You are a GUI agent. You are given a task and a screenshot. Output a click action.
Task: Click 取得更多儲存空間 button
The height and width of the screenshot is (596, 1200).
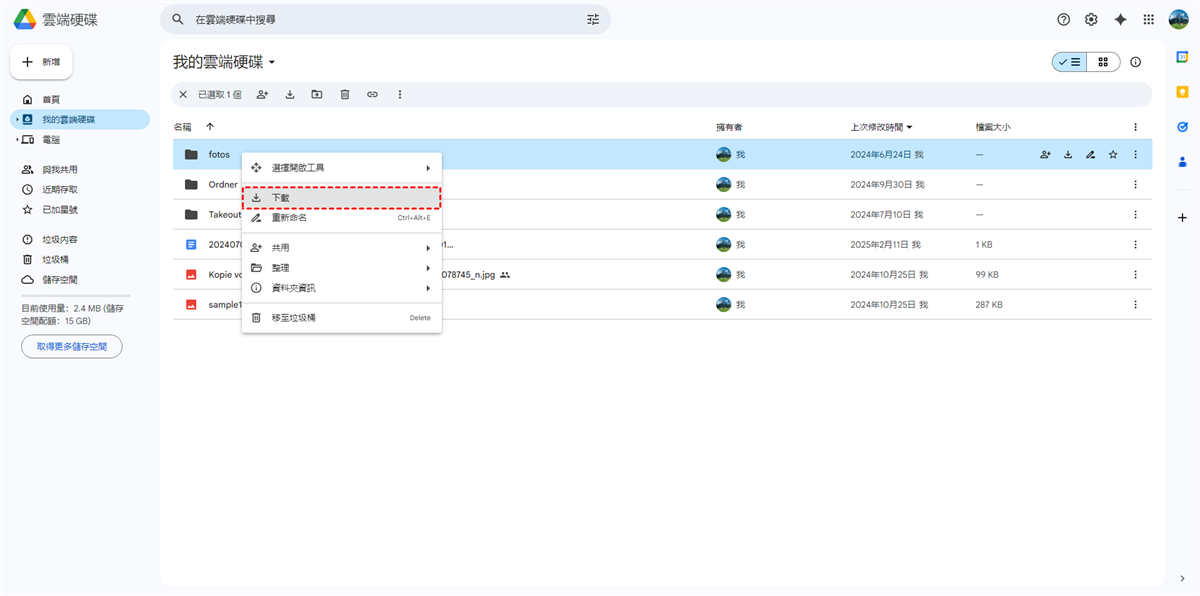click(x=72, y=346)
